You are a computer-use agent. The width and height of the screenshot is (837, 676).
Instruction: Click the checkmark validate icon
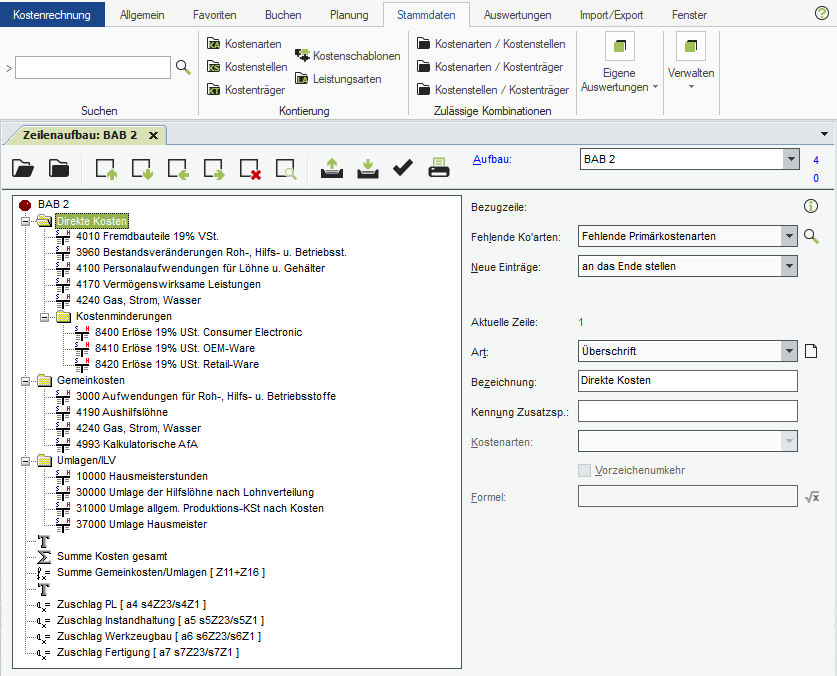click(403, 168)
